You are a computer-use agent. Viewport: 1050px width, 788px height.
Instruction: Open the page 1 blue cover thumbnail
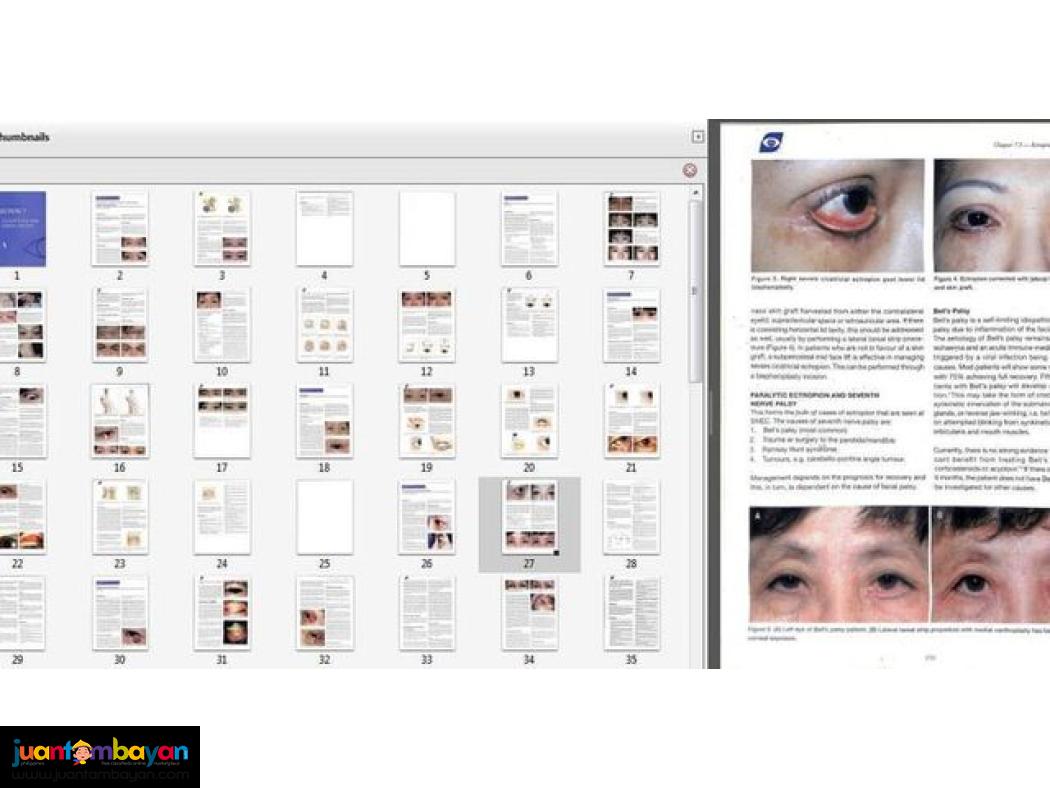click(x=23, y=229)
